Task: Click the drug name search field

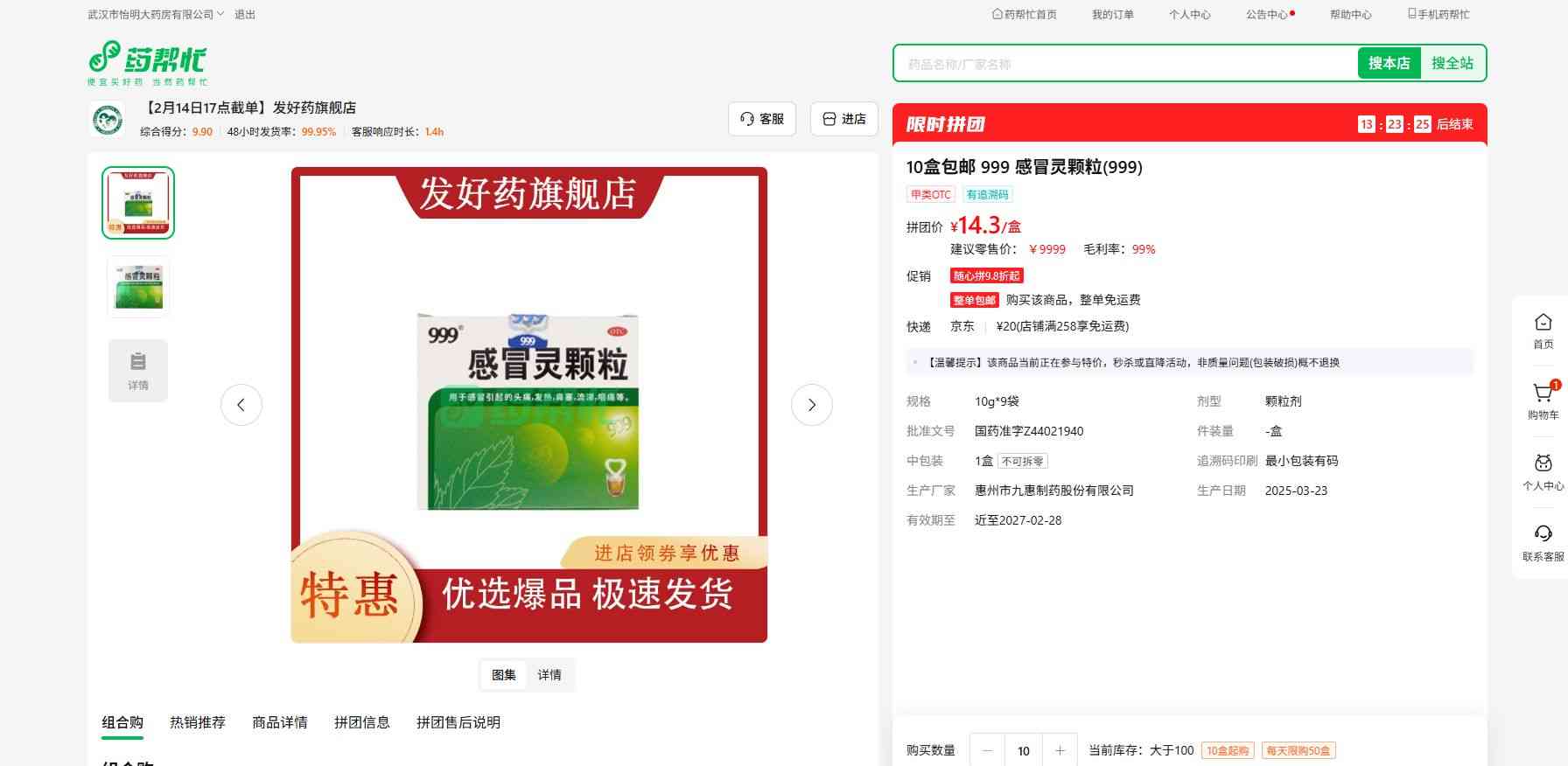Action: [x=1124, y=64]
